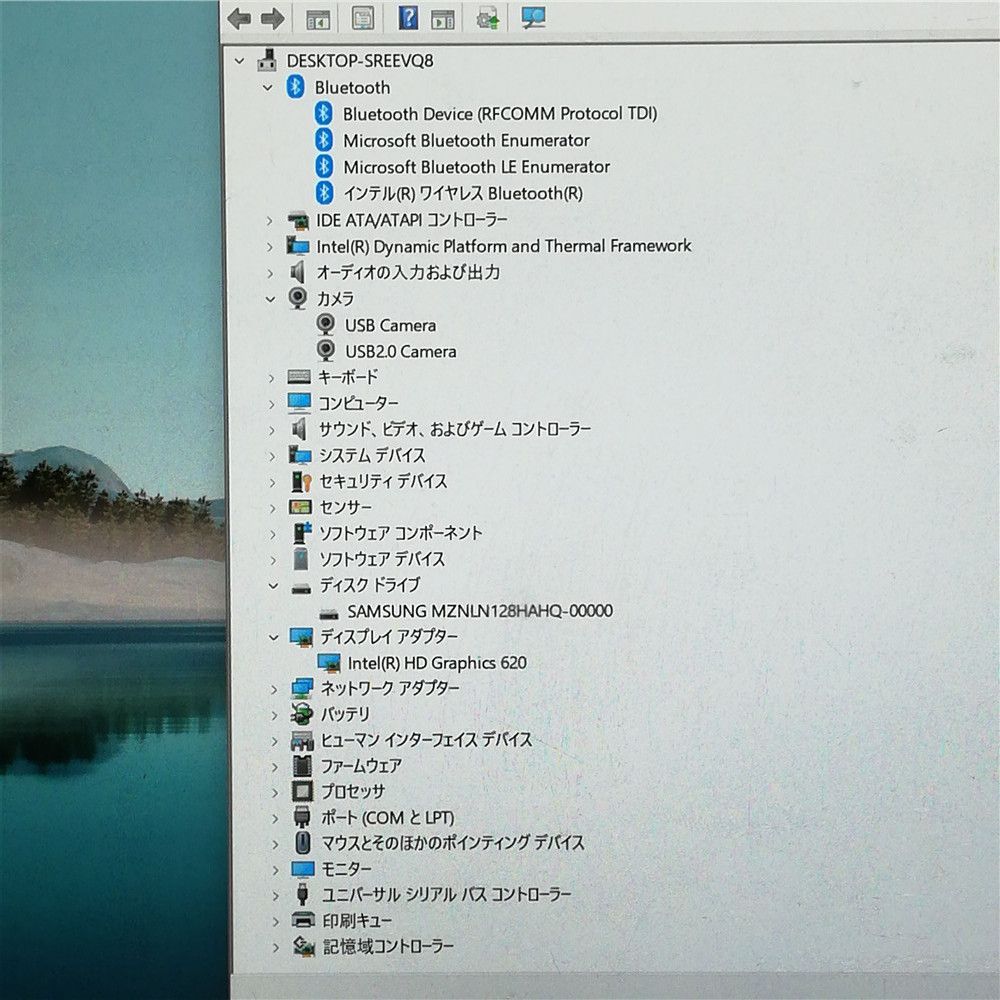Viewport: 1000px width, 1000px height.
Task: Expand the バッテリ category
Action: click(272, 714)
